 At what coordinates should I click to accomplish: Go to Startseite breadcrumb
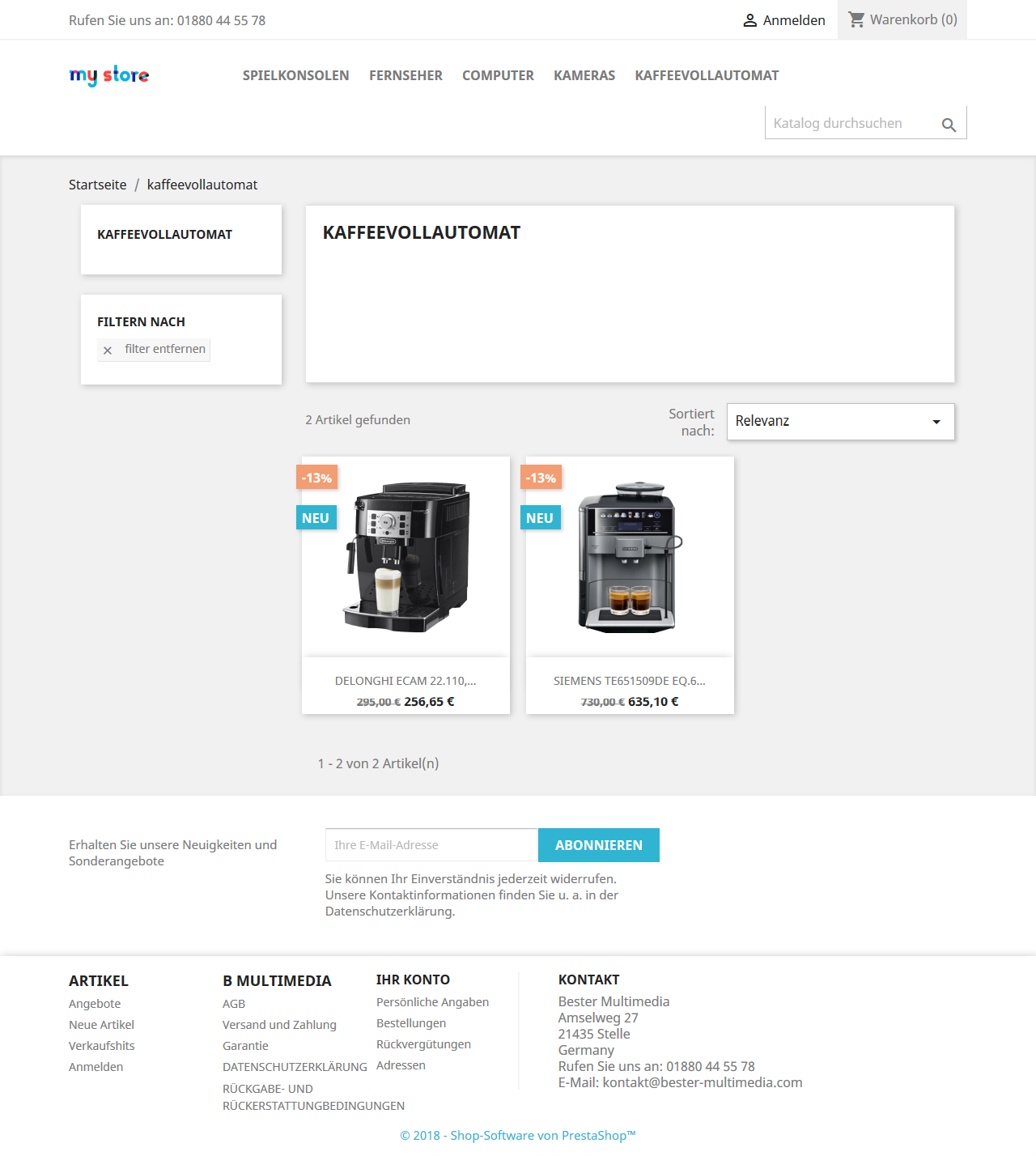(98, 185)
